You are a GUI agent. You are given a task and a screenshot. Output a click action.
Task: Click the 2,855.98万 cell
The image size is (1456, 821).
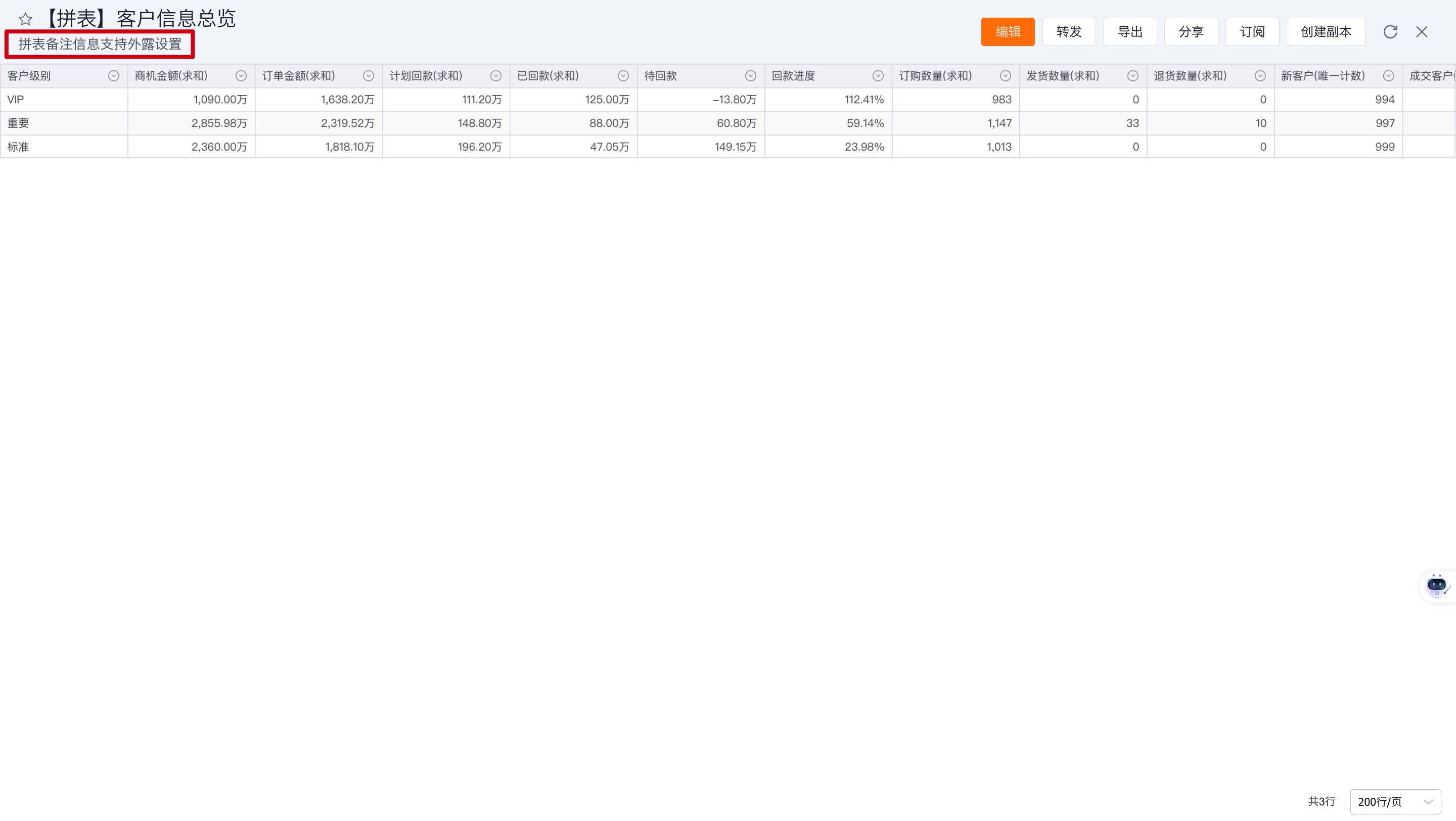[192, 123]
